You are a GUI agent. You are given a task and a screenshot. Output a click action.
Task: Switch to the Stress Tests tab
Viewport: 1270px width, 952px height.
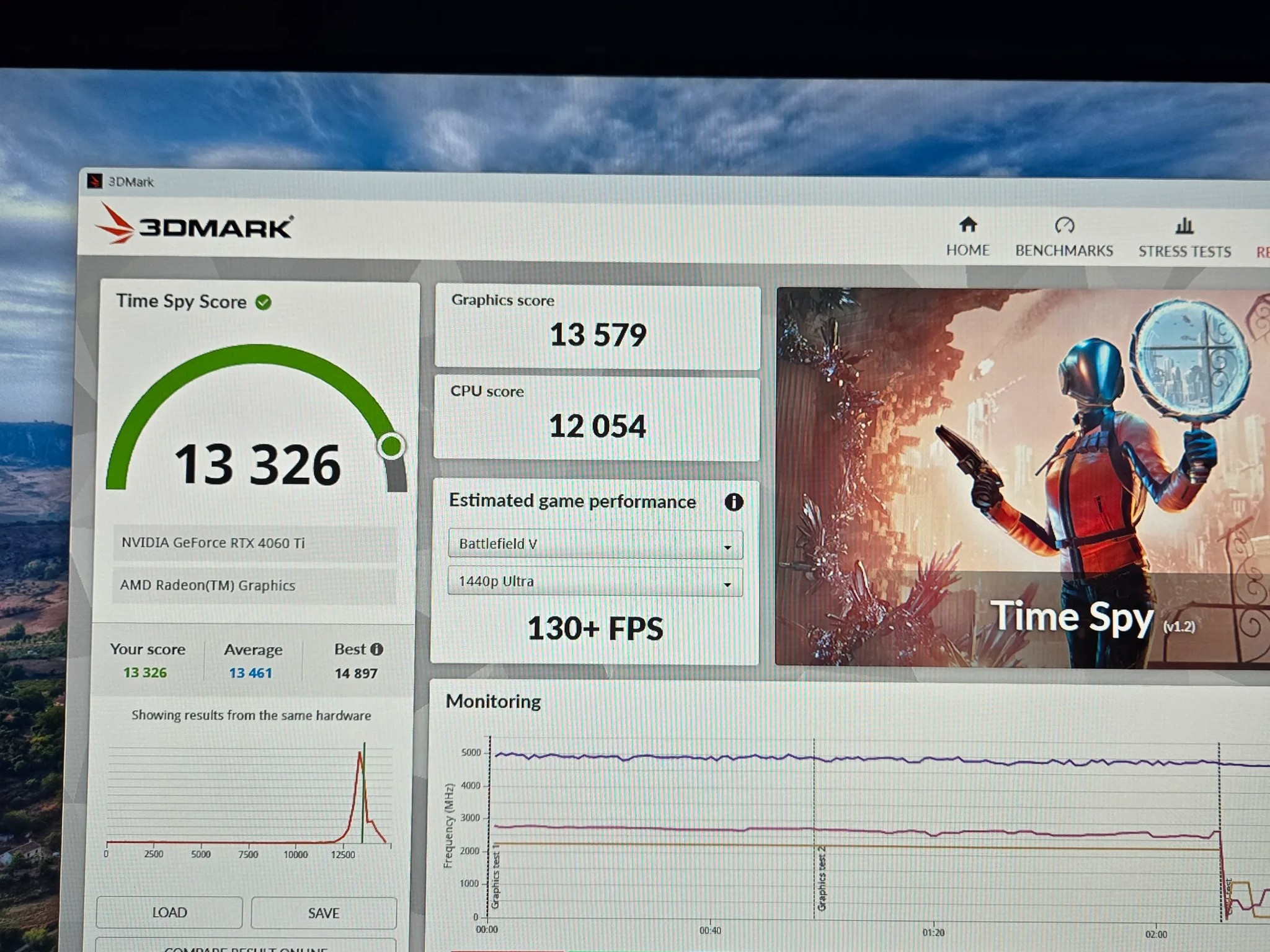click(x=1184, y=251)
